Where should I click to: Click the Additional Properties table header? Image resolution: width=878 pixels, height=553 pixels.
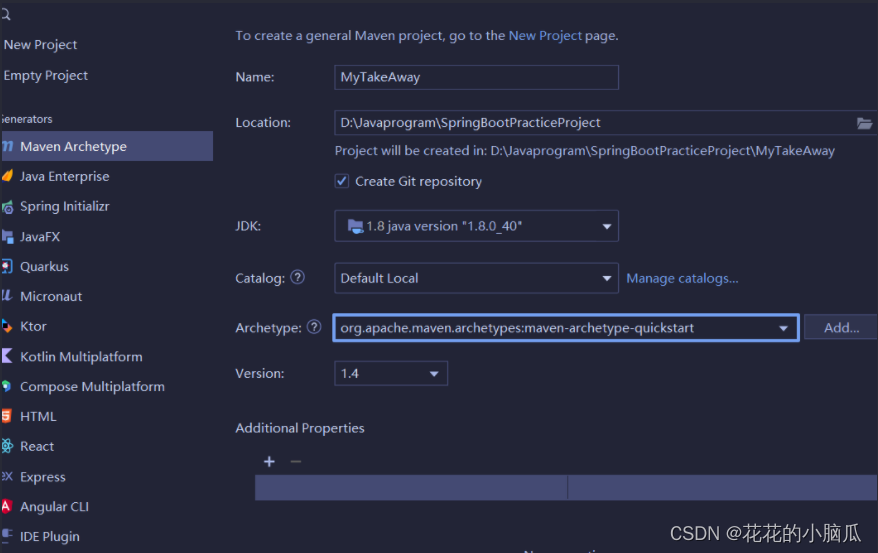566,488
